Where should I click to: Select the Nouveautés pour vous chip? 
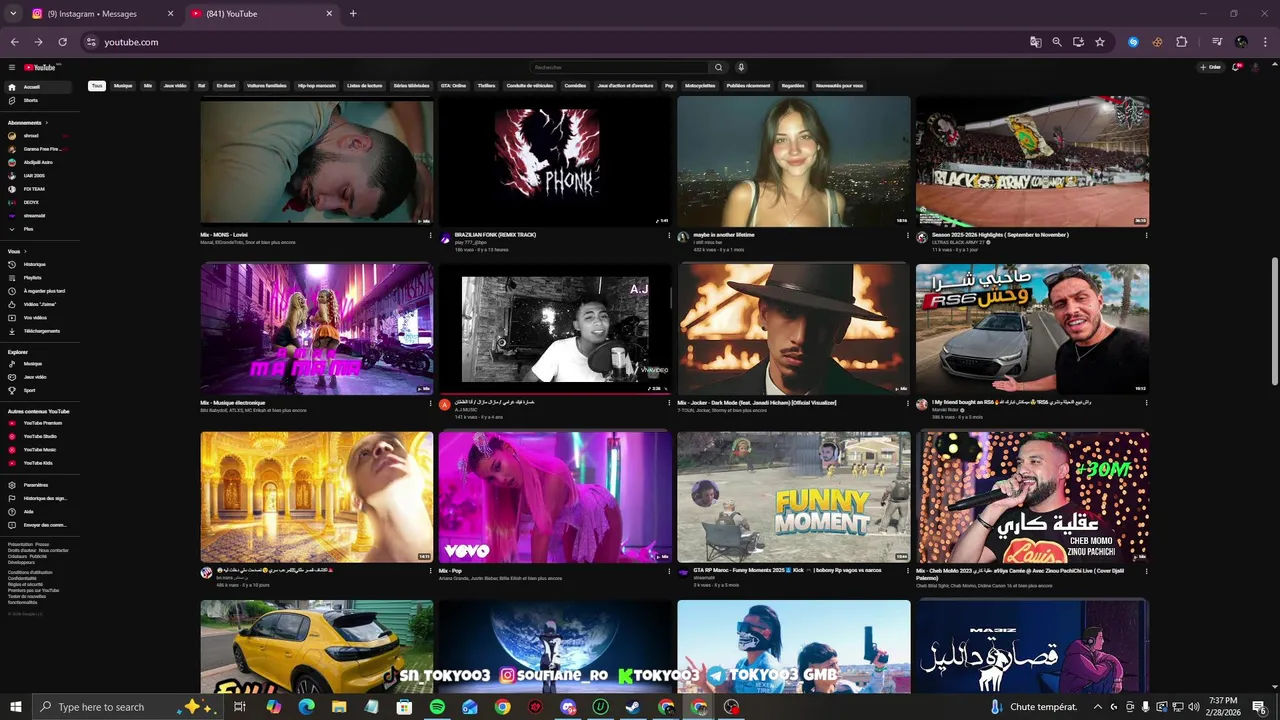click(839, 86)
